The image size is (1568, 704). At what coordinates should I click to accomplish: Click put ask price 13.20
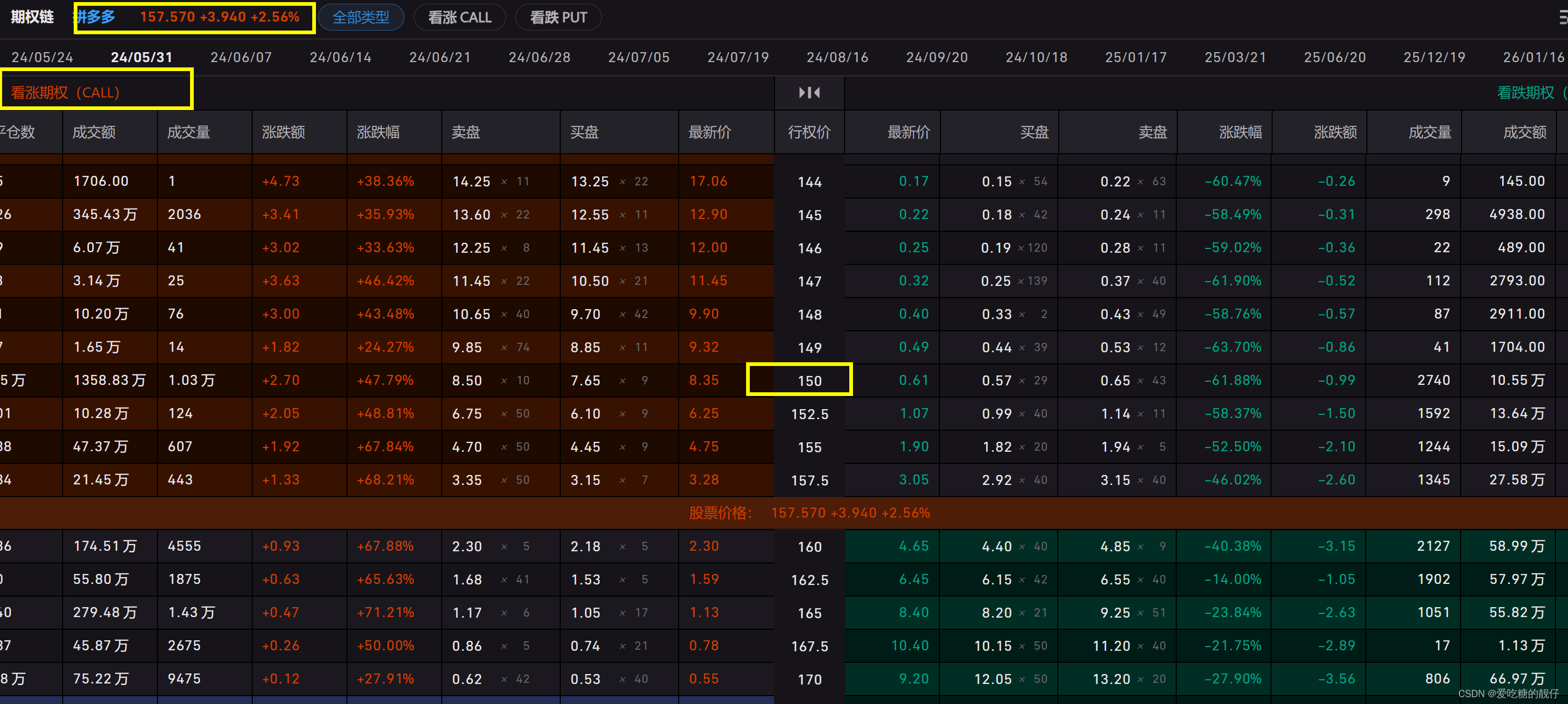pos(1112,679)
